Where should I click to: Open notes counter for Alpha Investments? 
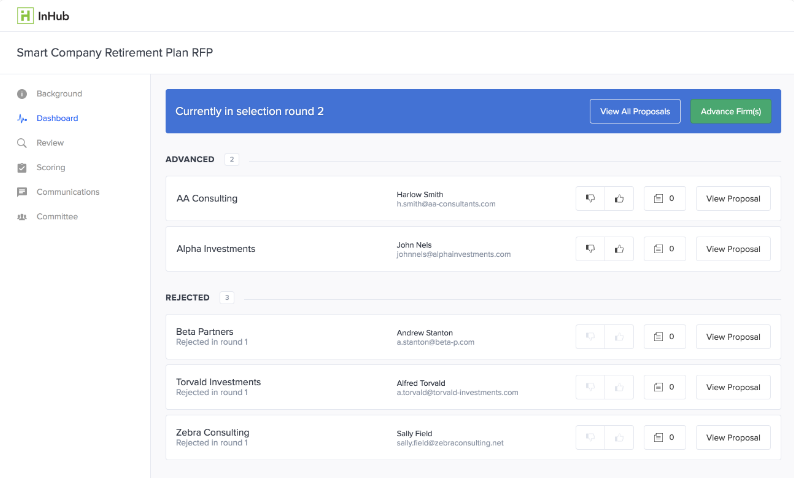click(664, 249)
